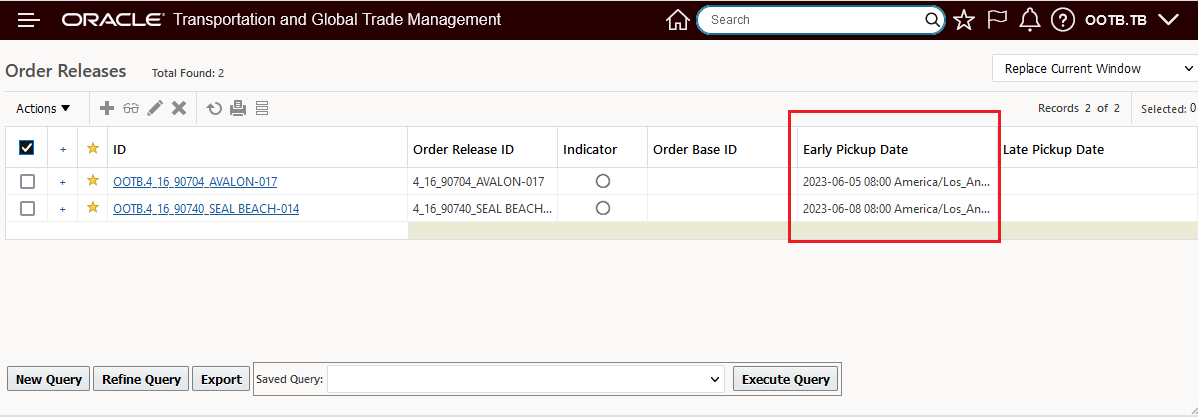The image size is (1198, 417).
Task: Expand all rows with header plus
Action: (x=63, y=149)
